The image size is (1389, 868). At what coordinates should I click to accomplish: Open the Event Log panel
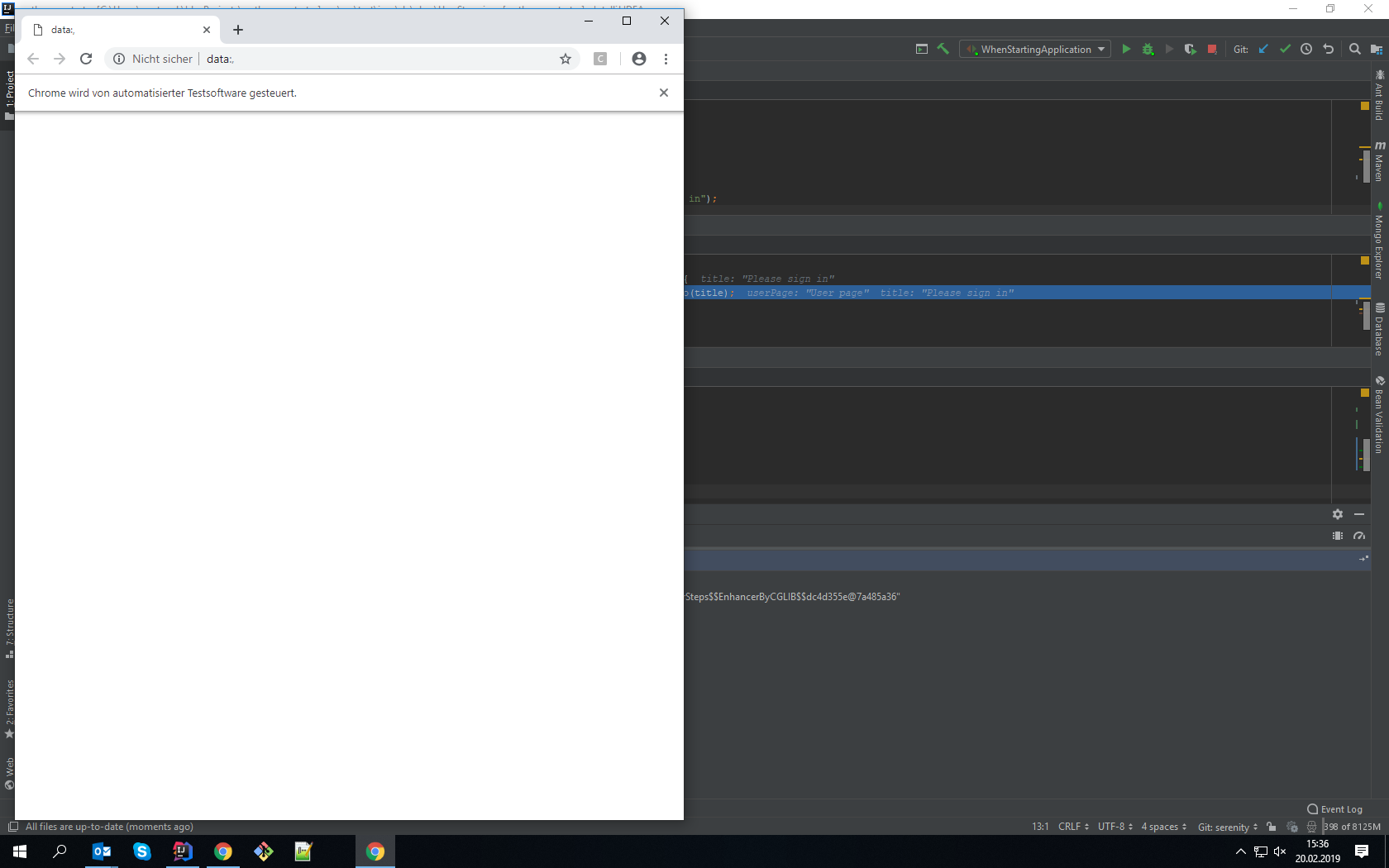(1334, 809)
